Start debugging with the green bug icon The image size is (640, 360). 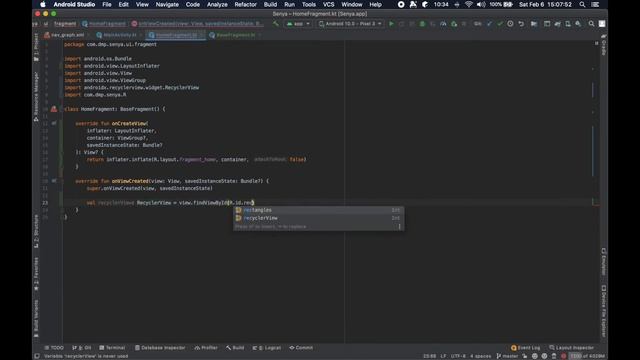point(422,24)
